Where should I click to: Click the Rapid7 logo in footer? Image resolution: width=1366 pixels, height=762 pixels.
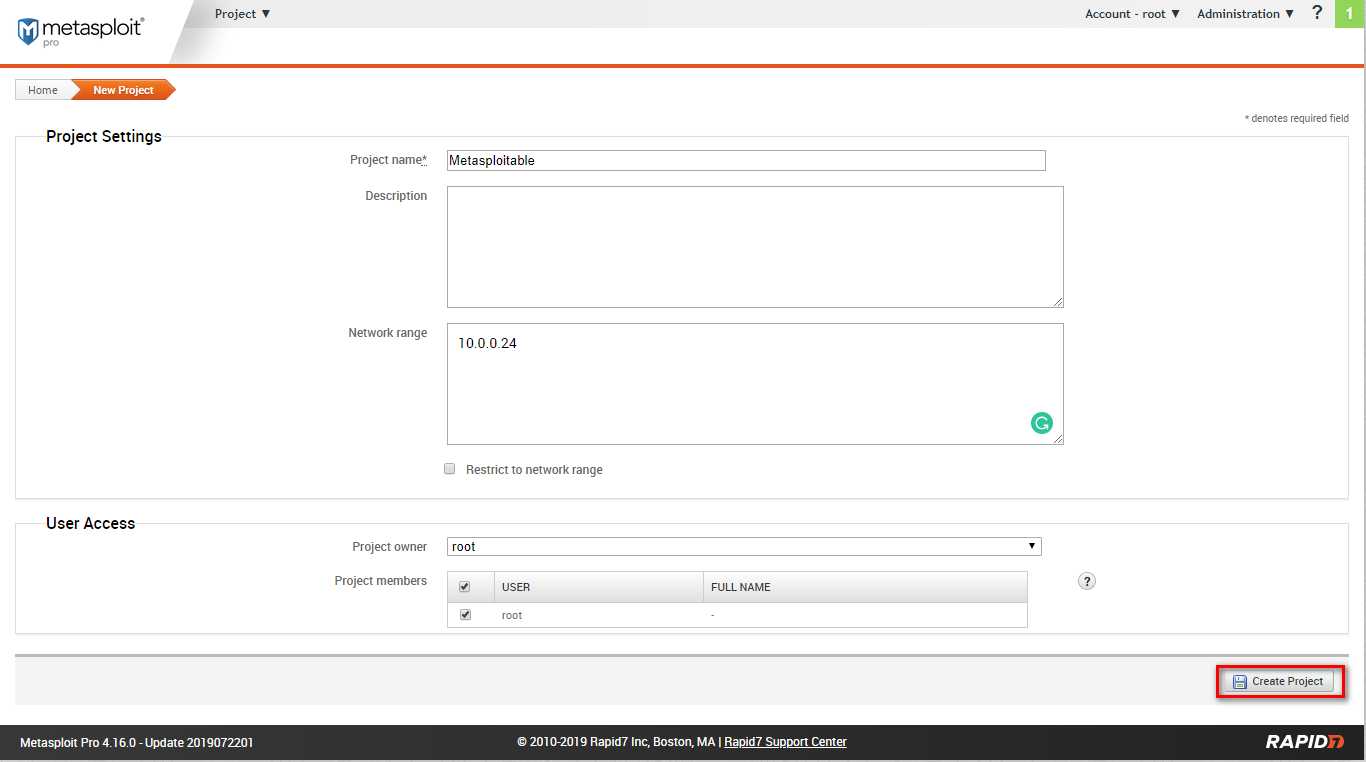tap(1305, 742)
